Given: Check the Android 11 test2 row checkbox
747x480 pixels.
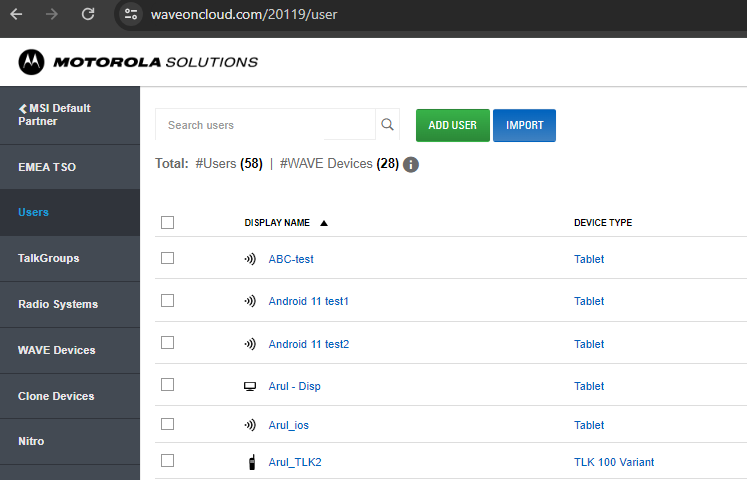Looking at the screenshot, I should coord(167,342).
